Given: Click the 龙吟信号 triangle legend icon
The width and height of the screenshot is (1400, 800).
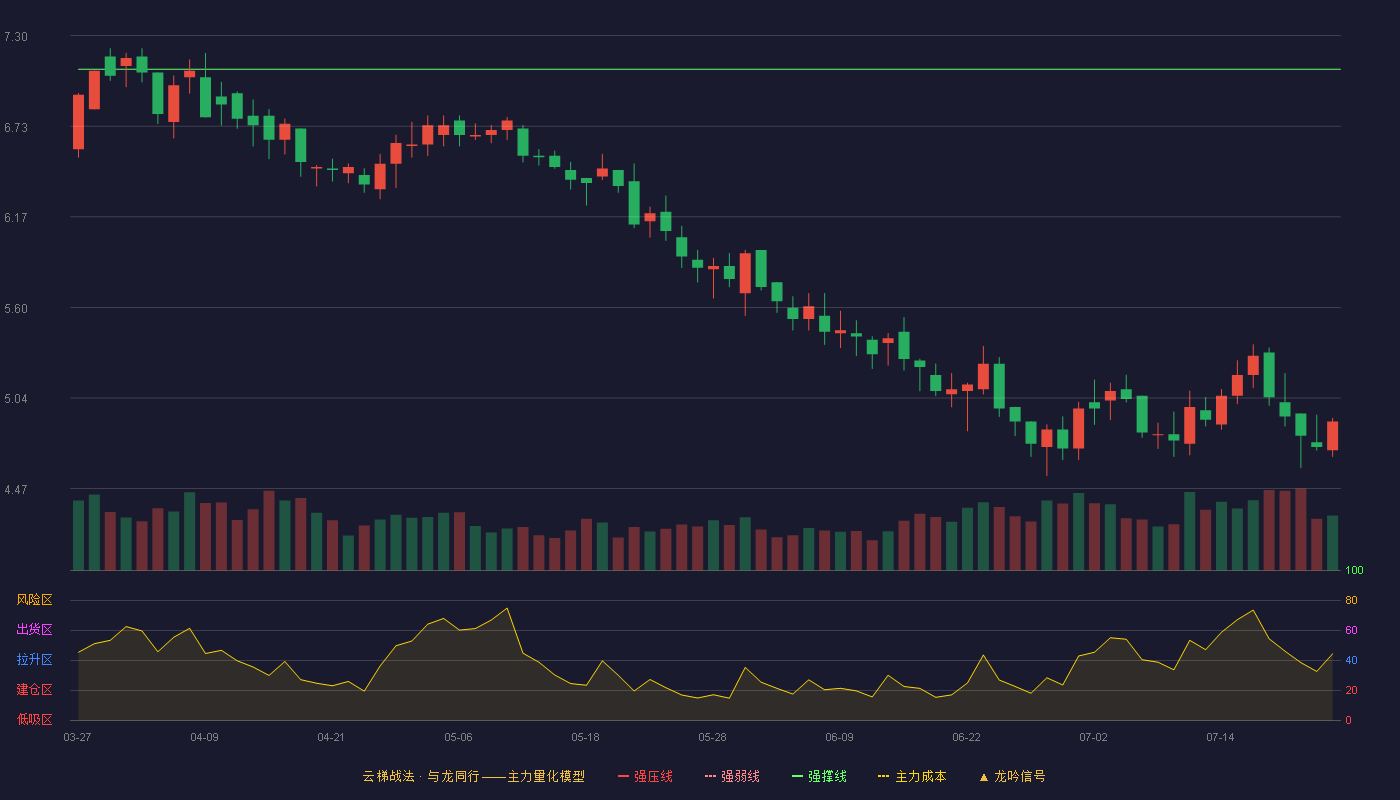Looking at the screenshot, I should click(x=983, y=777).
